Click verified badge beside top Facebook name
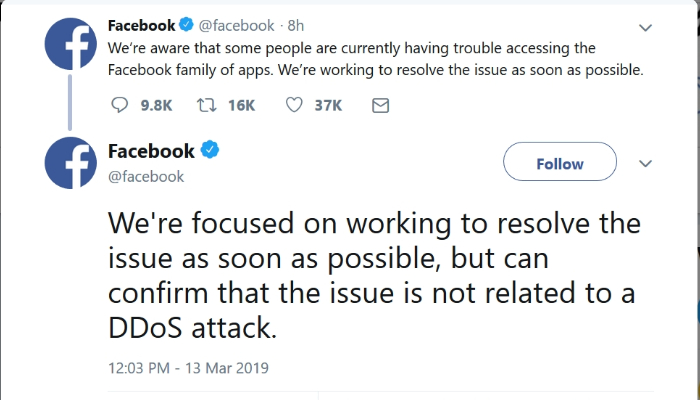 tap(186, 25)
